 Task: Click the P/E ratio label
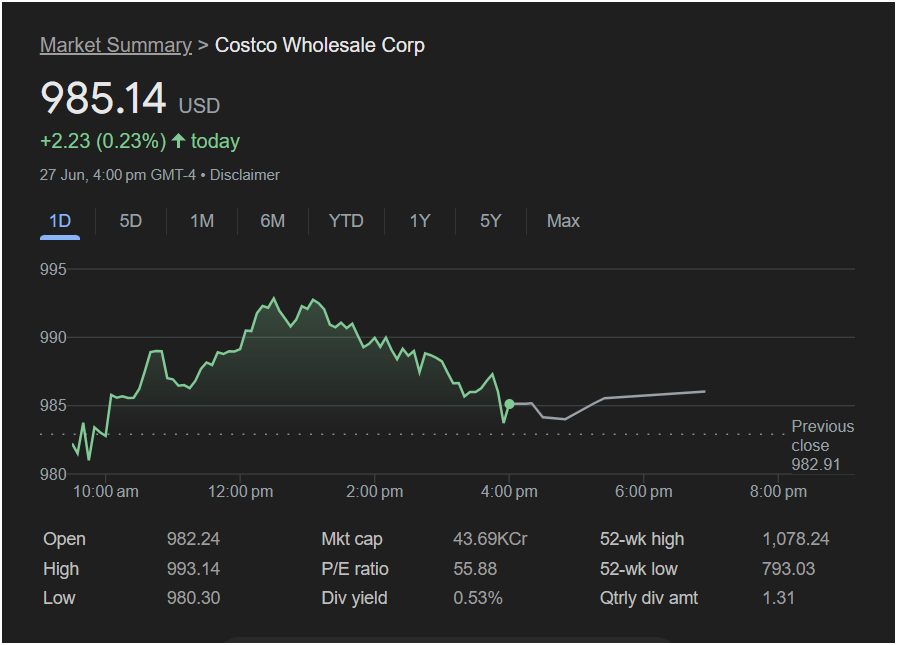(x=355, y=569)
